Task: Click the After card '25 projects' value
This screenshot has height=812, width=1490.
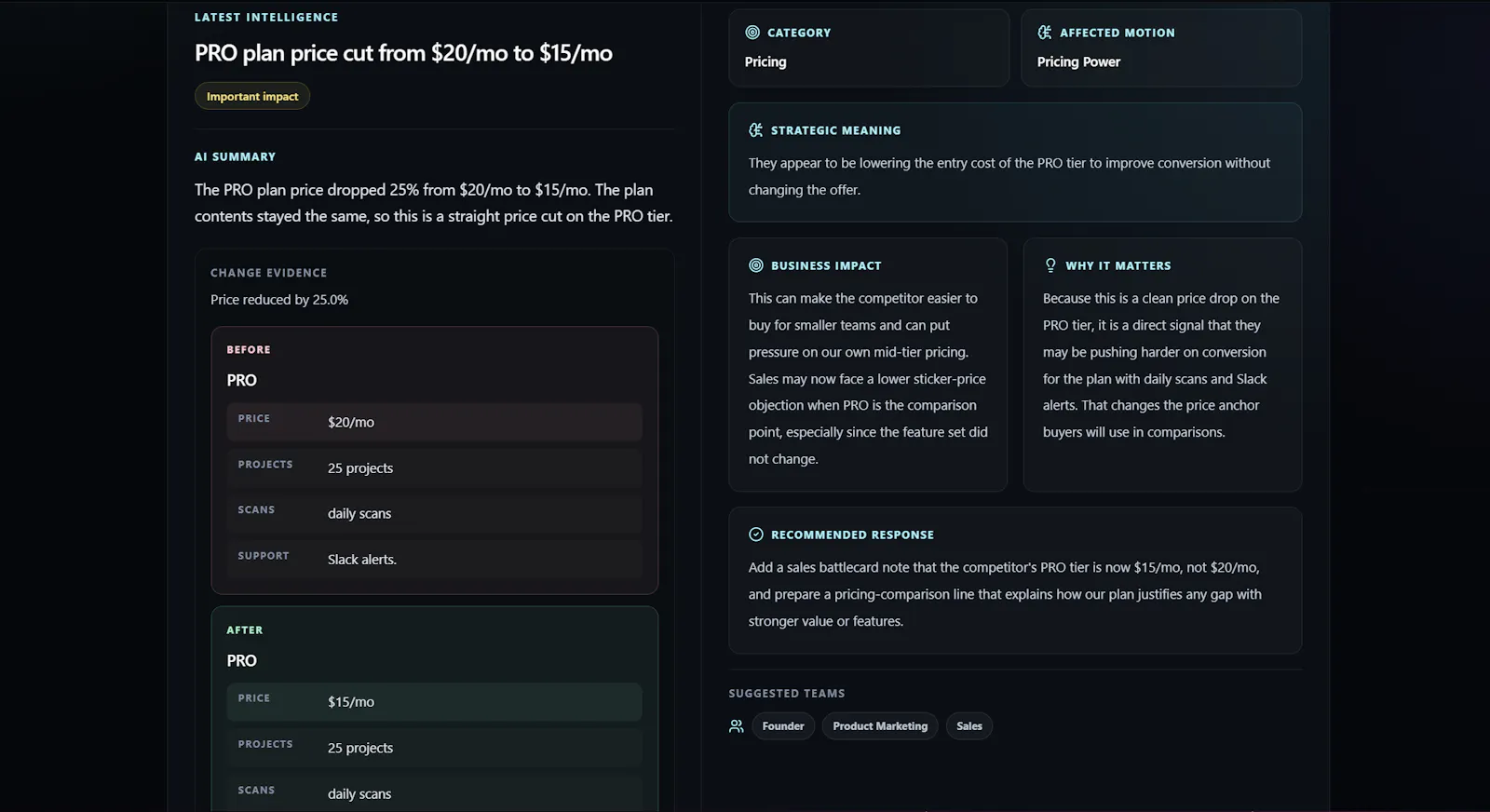Action: pos(360,748)
